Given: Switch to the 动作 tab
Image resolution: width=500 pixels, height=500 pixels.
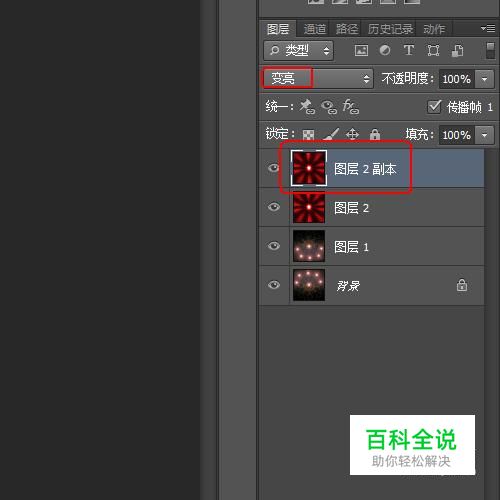Looking at the screenshot, I should point(434,29).
